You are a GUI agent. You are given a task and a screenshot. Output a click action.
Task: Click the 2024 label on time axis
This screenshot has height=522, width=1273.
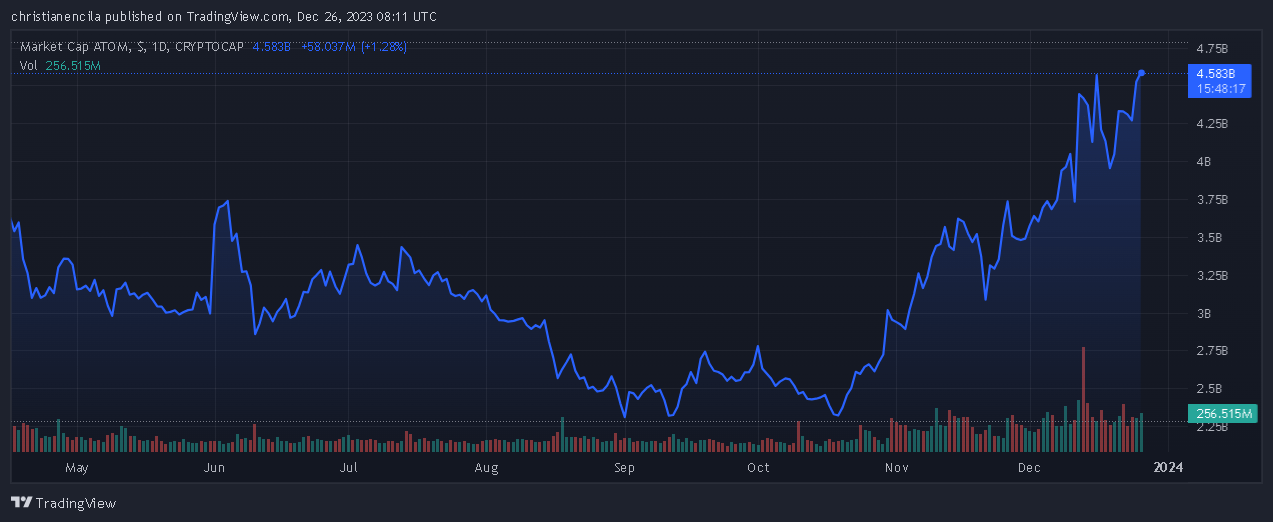point(1168,467)
